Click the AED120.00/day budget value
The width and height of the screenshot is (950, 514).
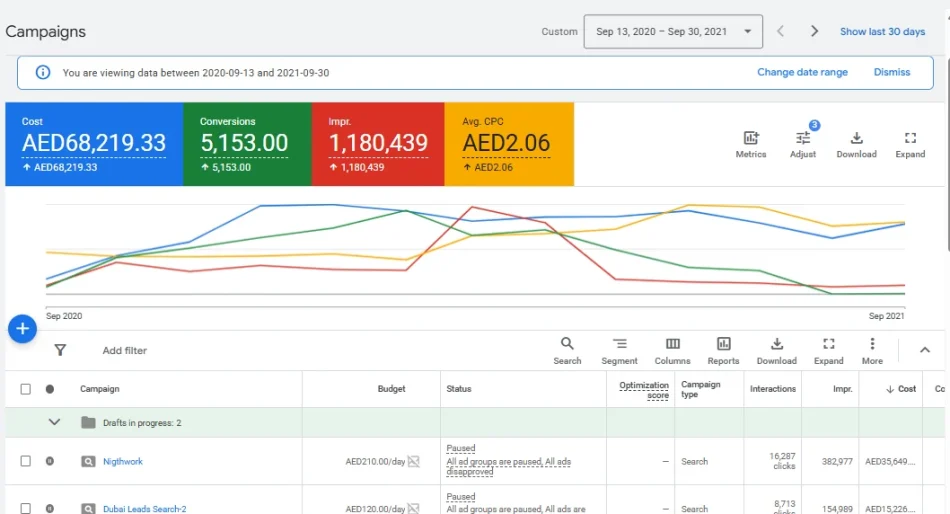click(375, 509)
